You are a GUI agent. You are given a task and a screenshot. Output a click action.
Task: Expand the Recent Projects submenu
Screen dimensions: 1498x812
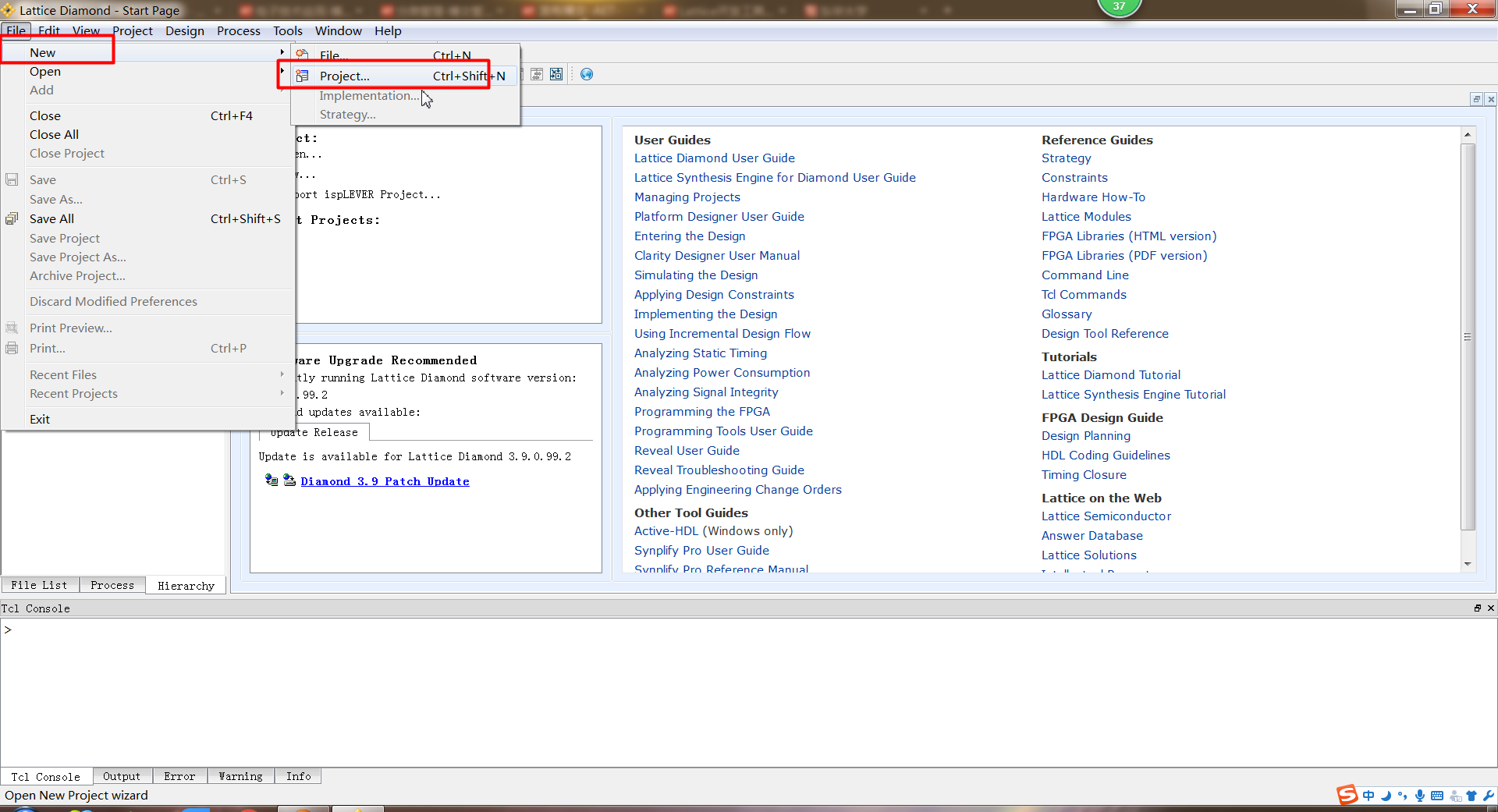click(x=282, y=393)
